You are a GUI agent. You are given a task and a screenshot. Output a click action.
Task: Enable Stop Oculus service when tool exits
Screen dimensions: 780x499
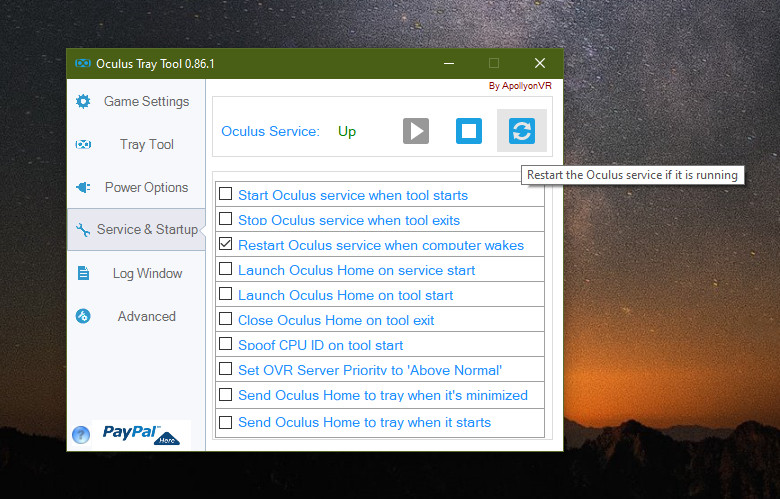[x=225, y=218]
